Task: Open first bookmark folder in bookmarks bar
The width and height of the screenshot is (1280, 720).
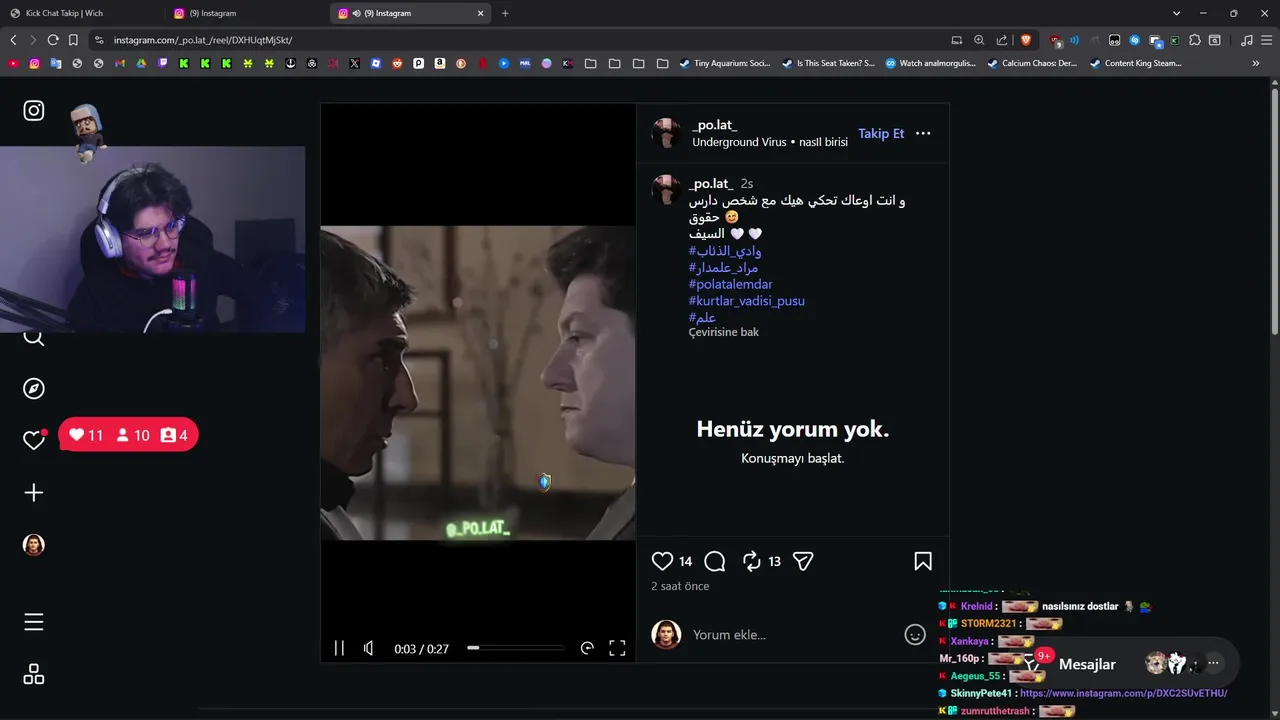Action: pyautogui.click(x=590, y=63)
